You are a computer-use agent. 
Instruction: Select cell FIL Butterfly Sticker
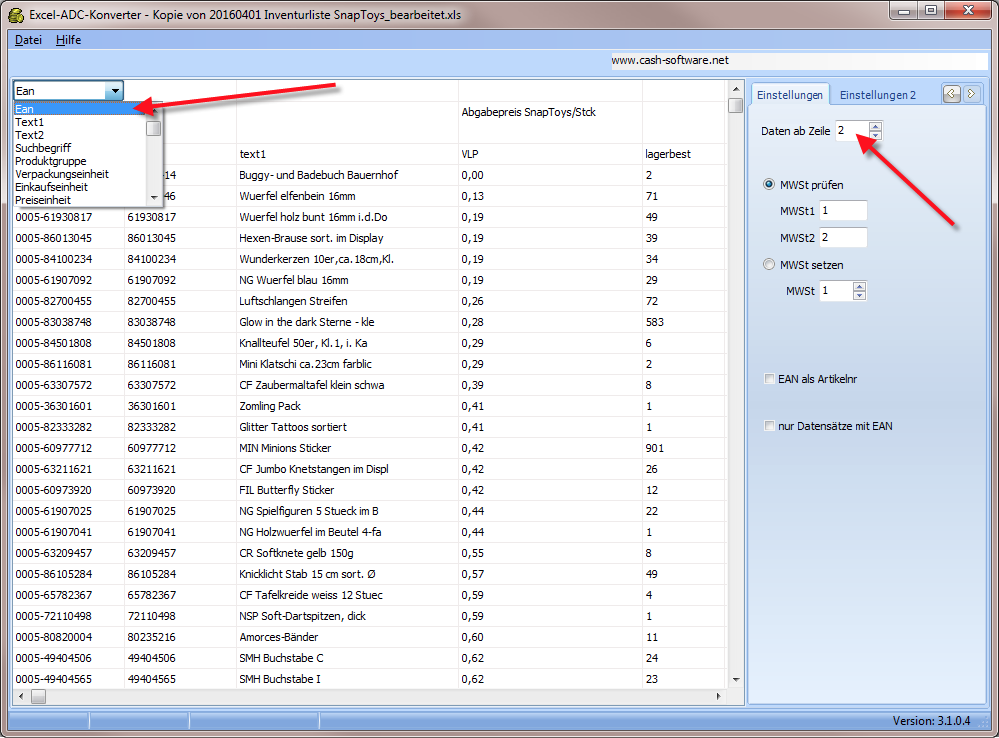[x=347, y=490]
